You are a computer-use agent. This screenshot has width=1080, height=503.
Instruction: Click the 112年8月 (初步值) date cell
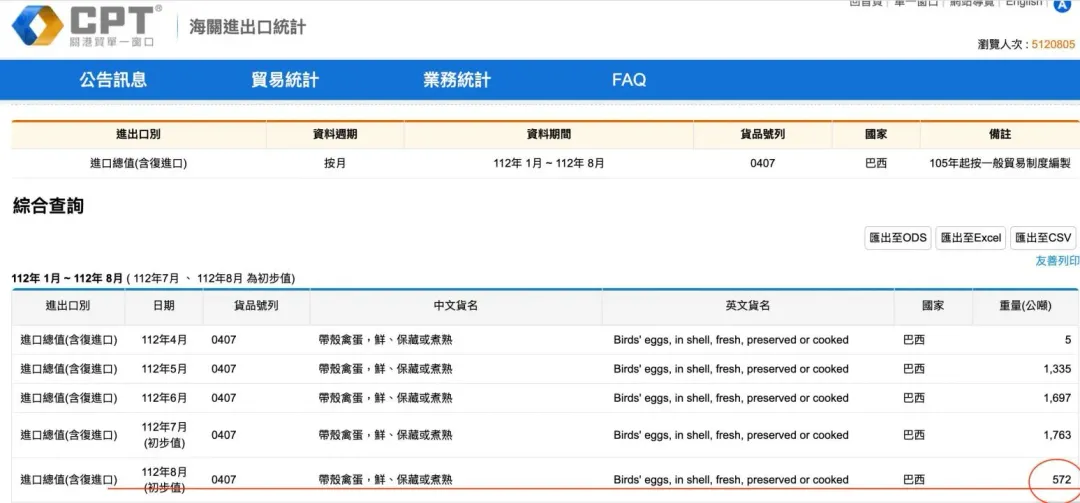pos(164,480)
